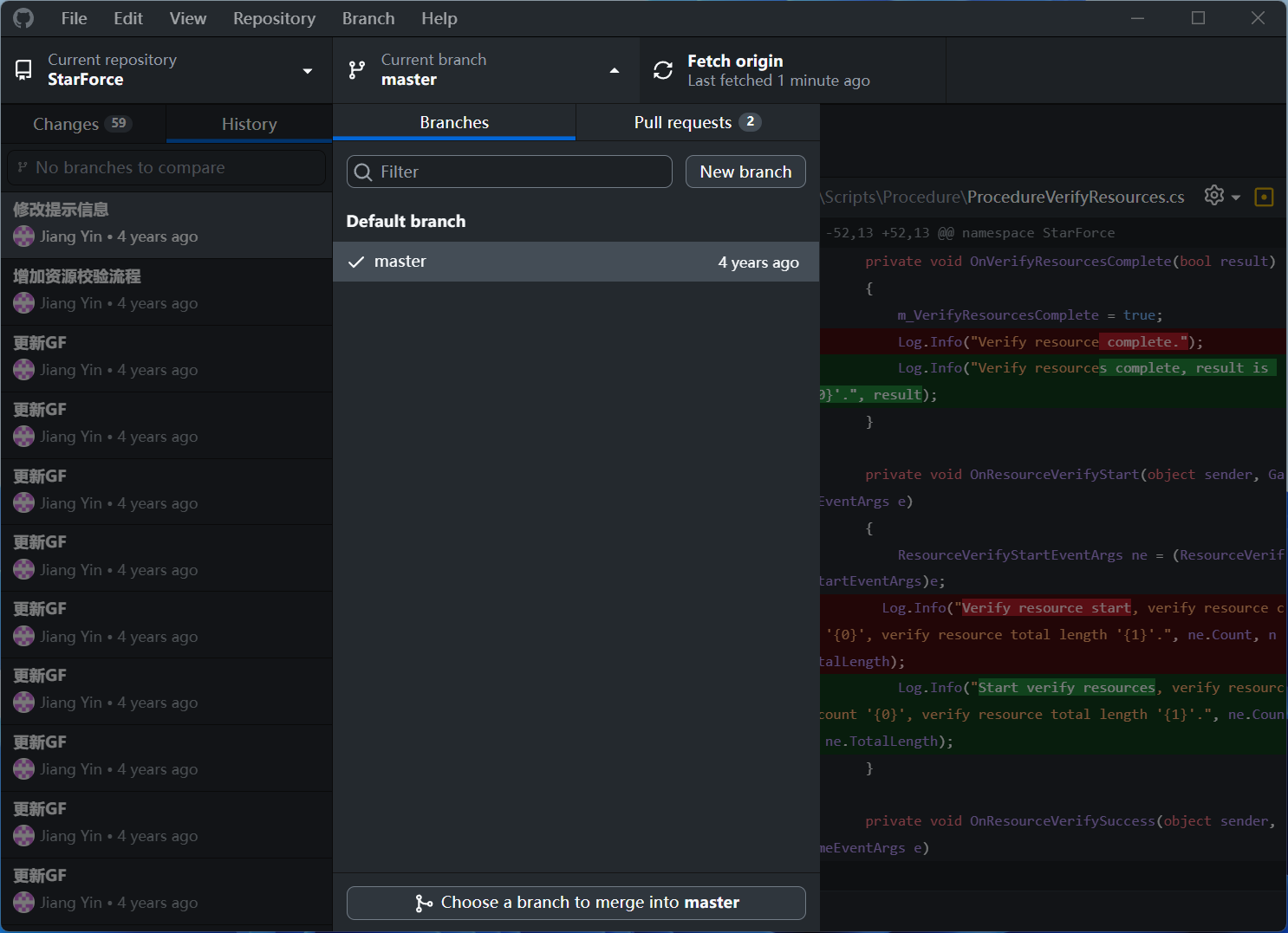Open diff options via the gear icon
Screen dimensions: 1288x933
point(1213,196)
